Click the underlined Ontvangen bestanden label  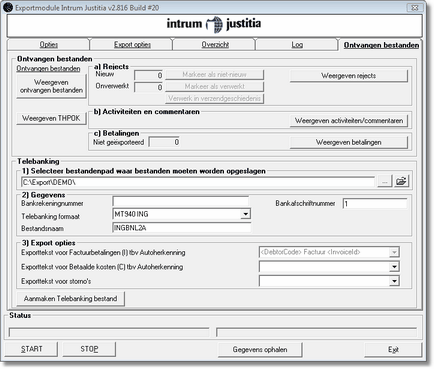click(48, 69)
